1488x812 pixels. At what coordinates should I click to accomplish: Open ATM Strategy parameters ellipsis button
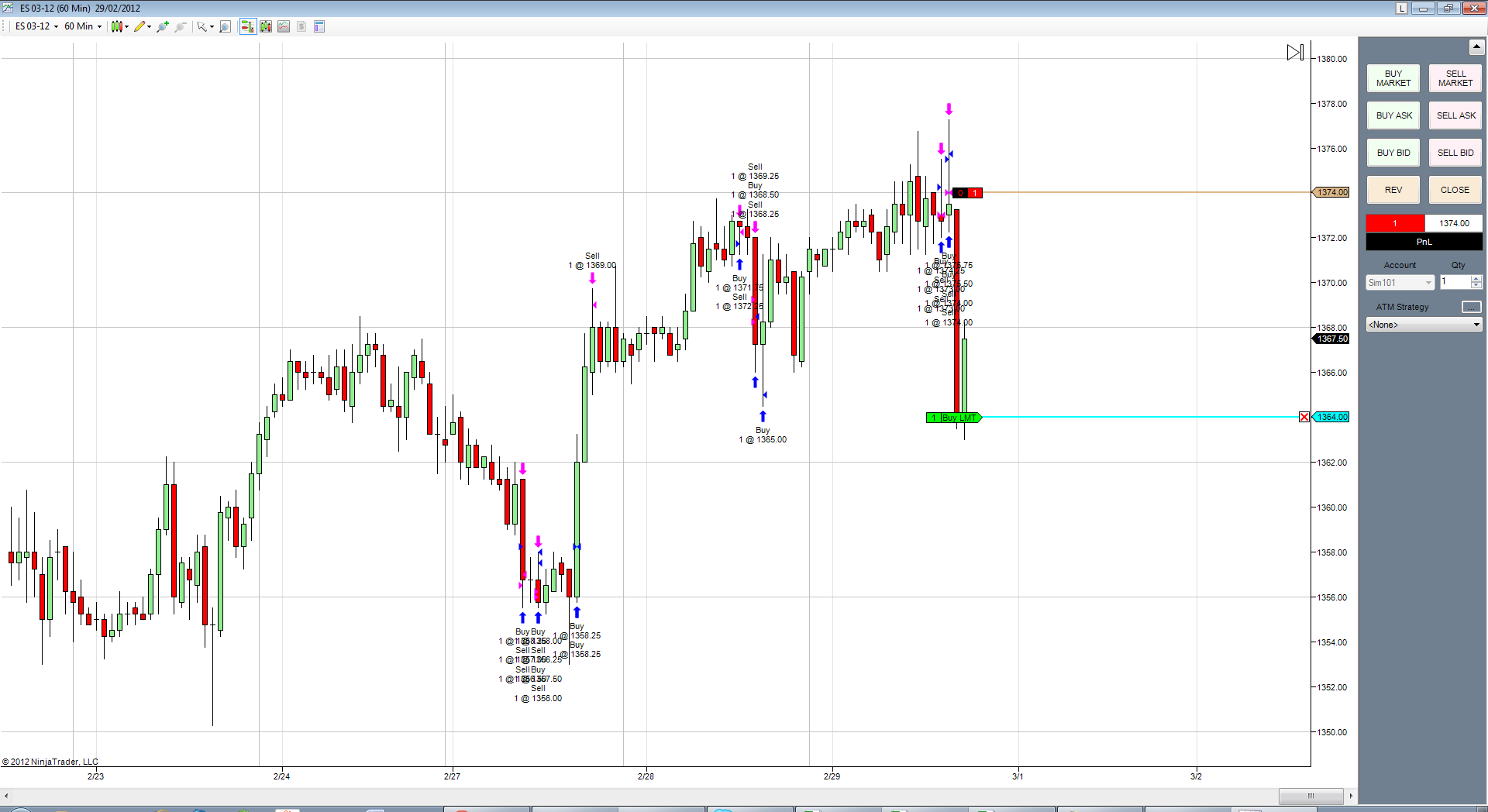click(1472, 307)
